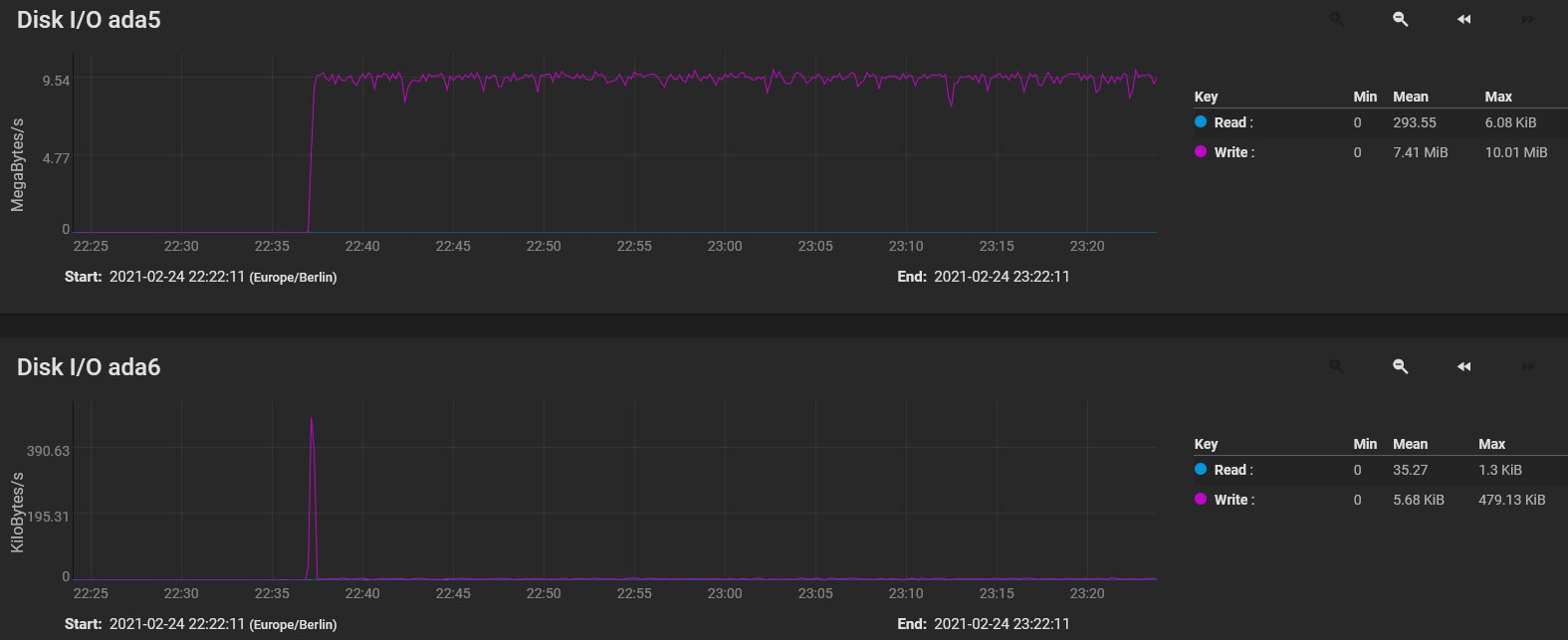Click the 479.13 KiB max value for ada6
The height and width of the screenshot is (640, 1568).
click(1511, 500)
